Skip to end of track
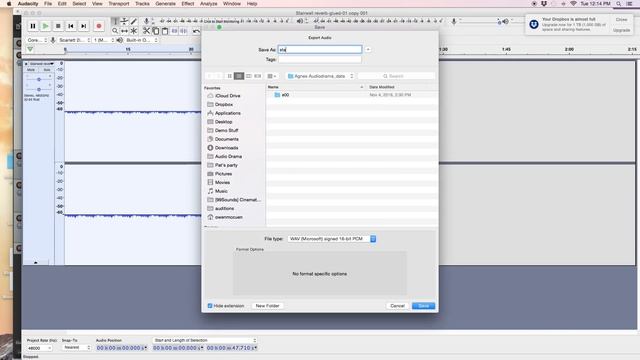640x360 pixels. [x=84, y=26]
